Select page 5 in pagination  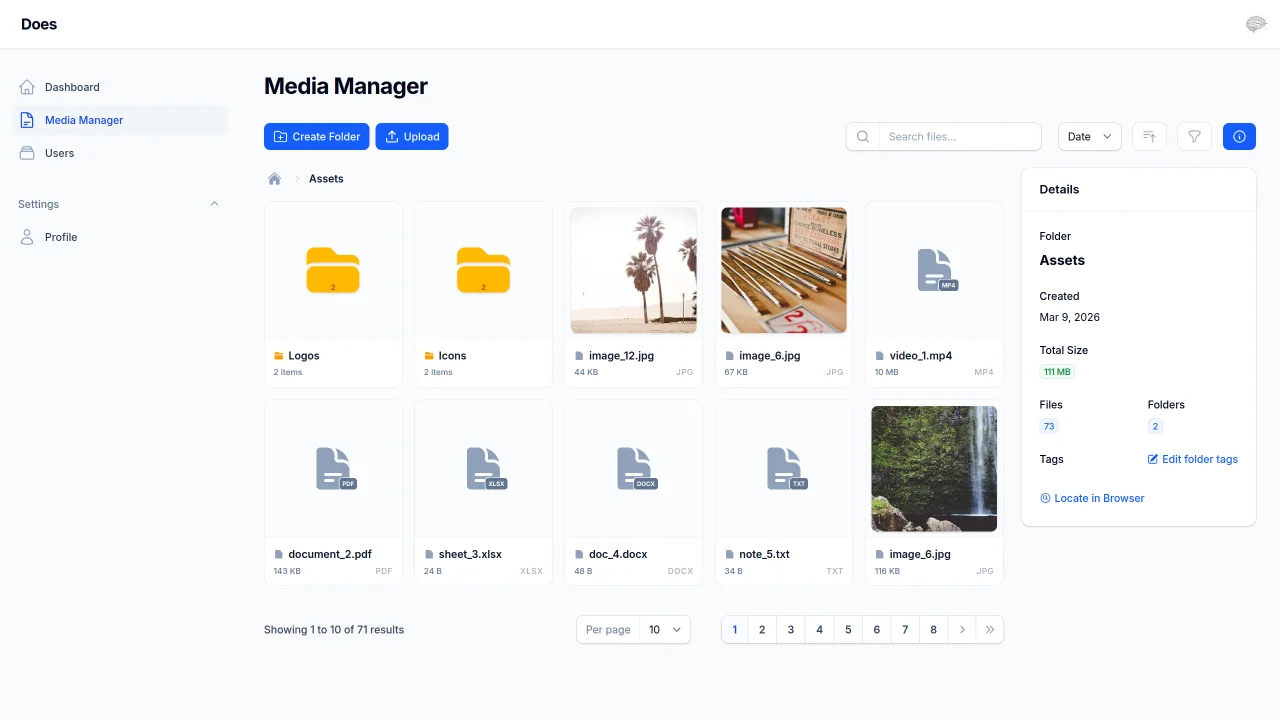848,629
